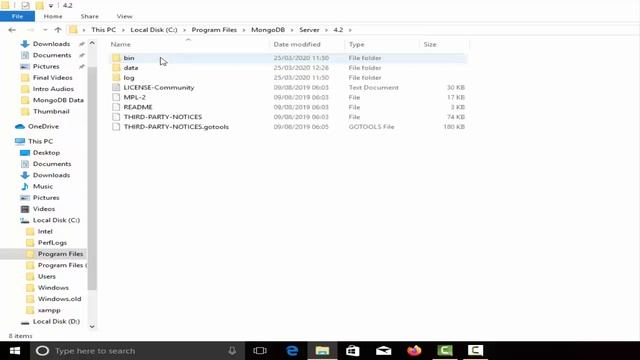
Task: Click the taskbar search input field
Action: [x=137, y=351]
